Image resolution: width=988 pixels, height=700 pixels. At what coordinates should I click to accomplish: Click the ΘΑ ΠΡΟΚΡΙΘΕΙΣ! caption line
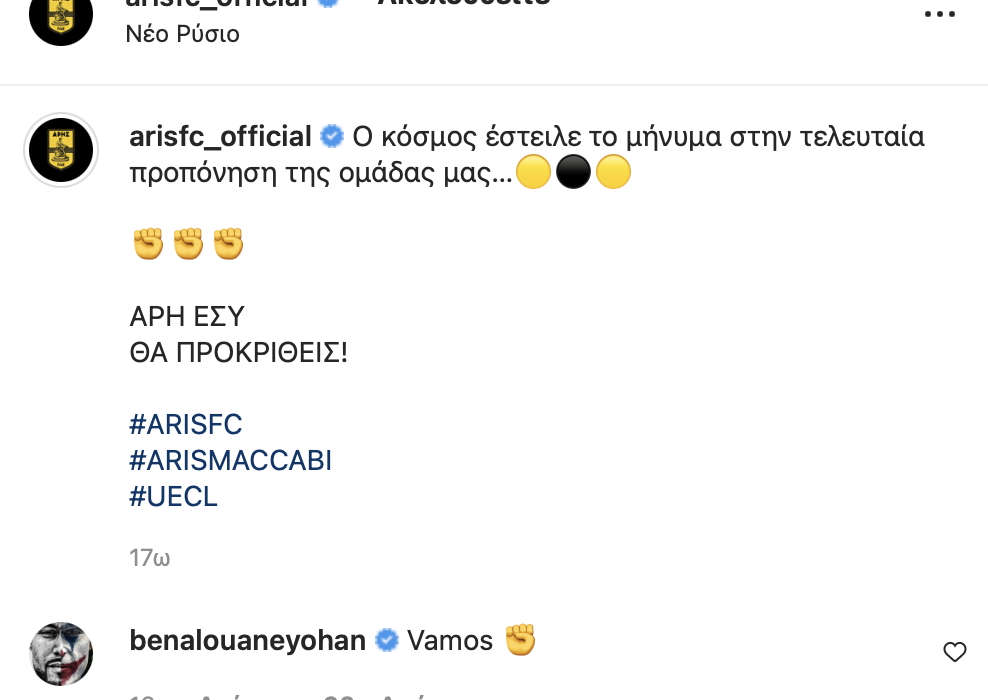point(238,352)
